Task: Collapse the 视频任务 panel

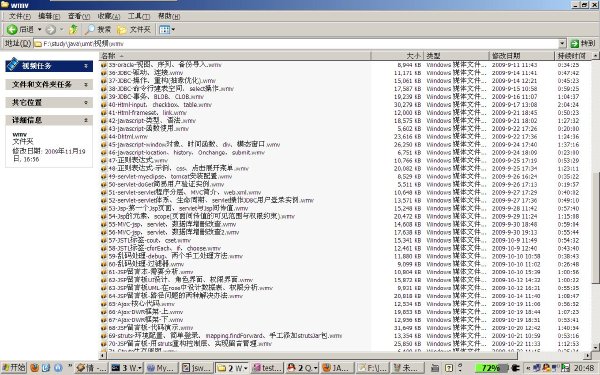Action: click(x=86, y=66)
